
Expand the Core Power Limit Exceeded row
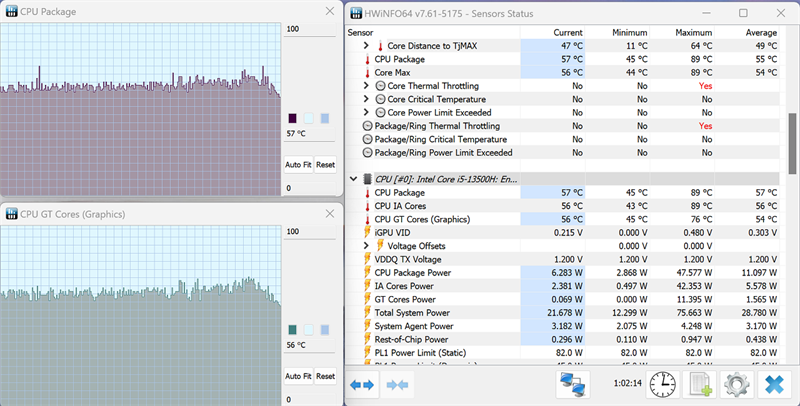(x=366, y=113)
